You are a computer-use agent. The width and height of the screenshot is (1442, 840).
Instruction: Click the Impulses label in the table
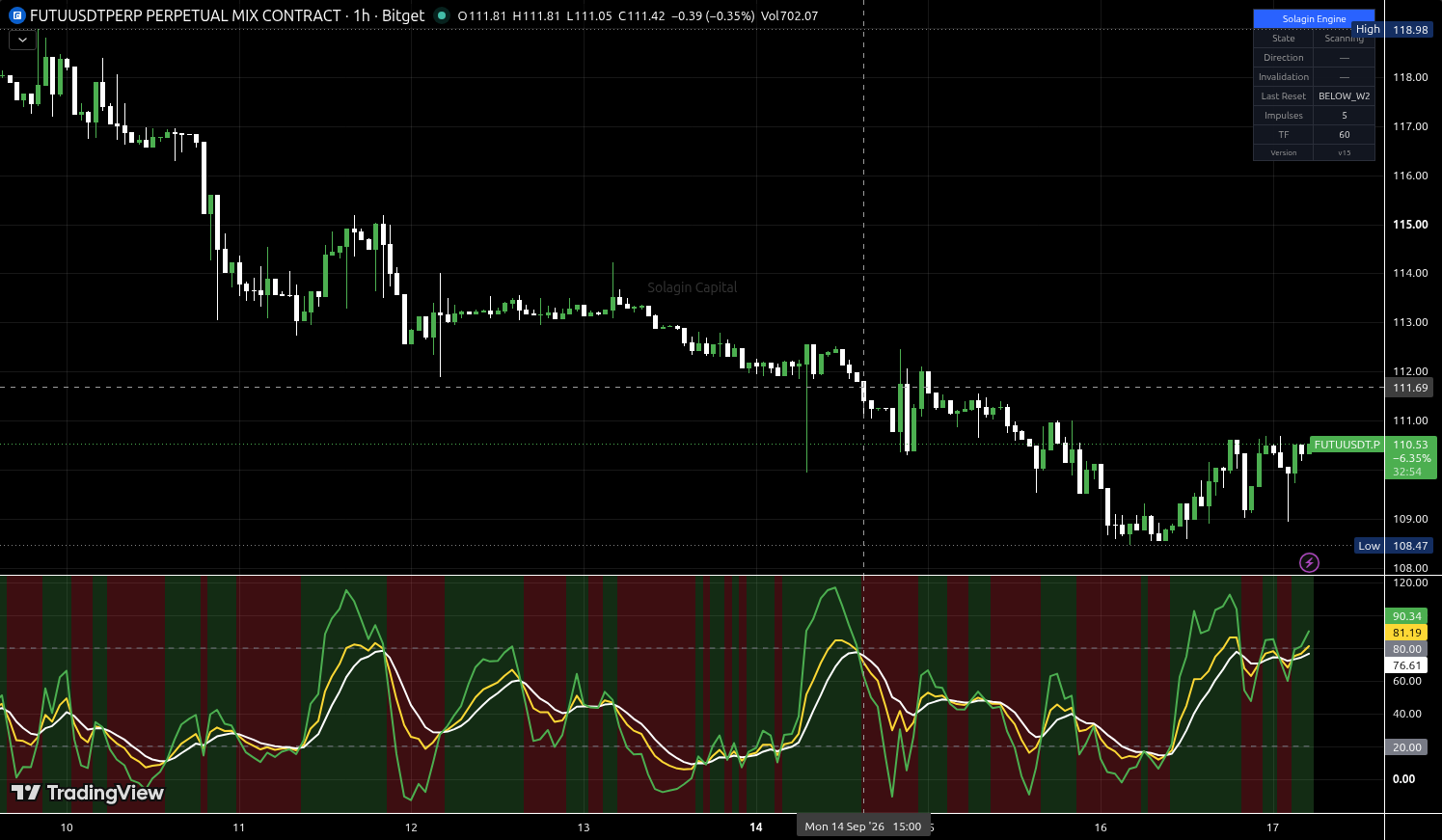[x=1284, y=116]
